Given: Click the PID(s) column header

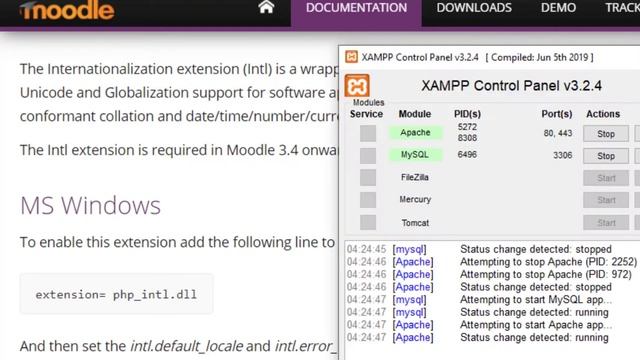Looking at the screenshot, I should pos(467,114).
